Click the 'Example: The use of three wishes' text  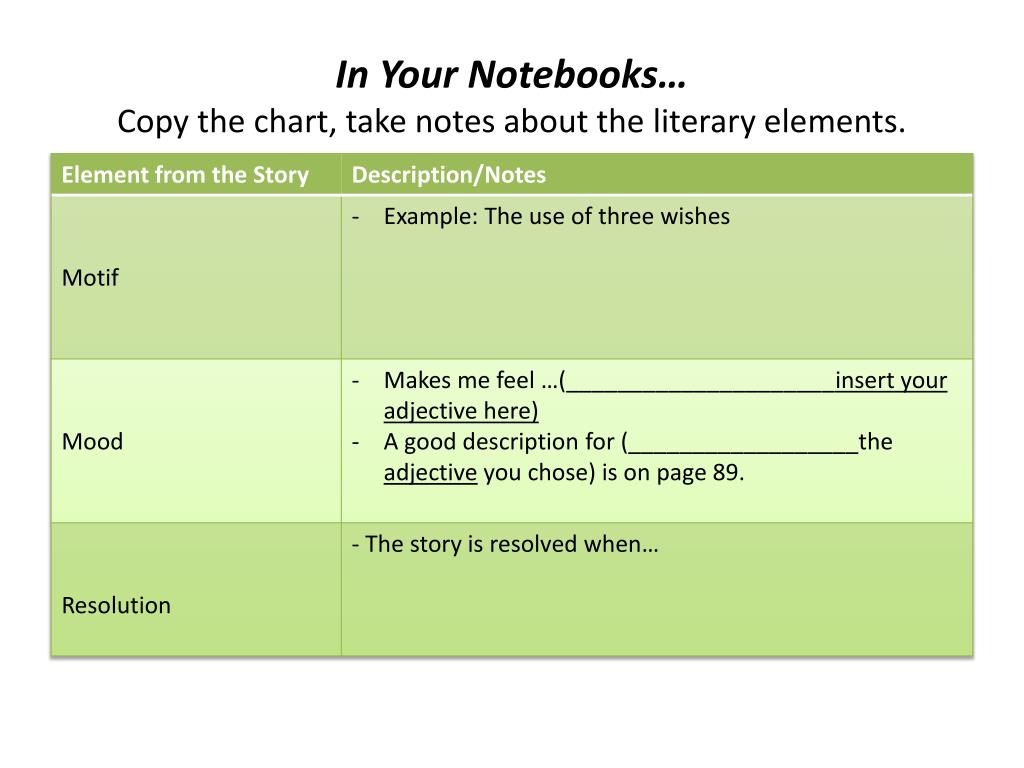pos(556,216)
